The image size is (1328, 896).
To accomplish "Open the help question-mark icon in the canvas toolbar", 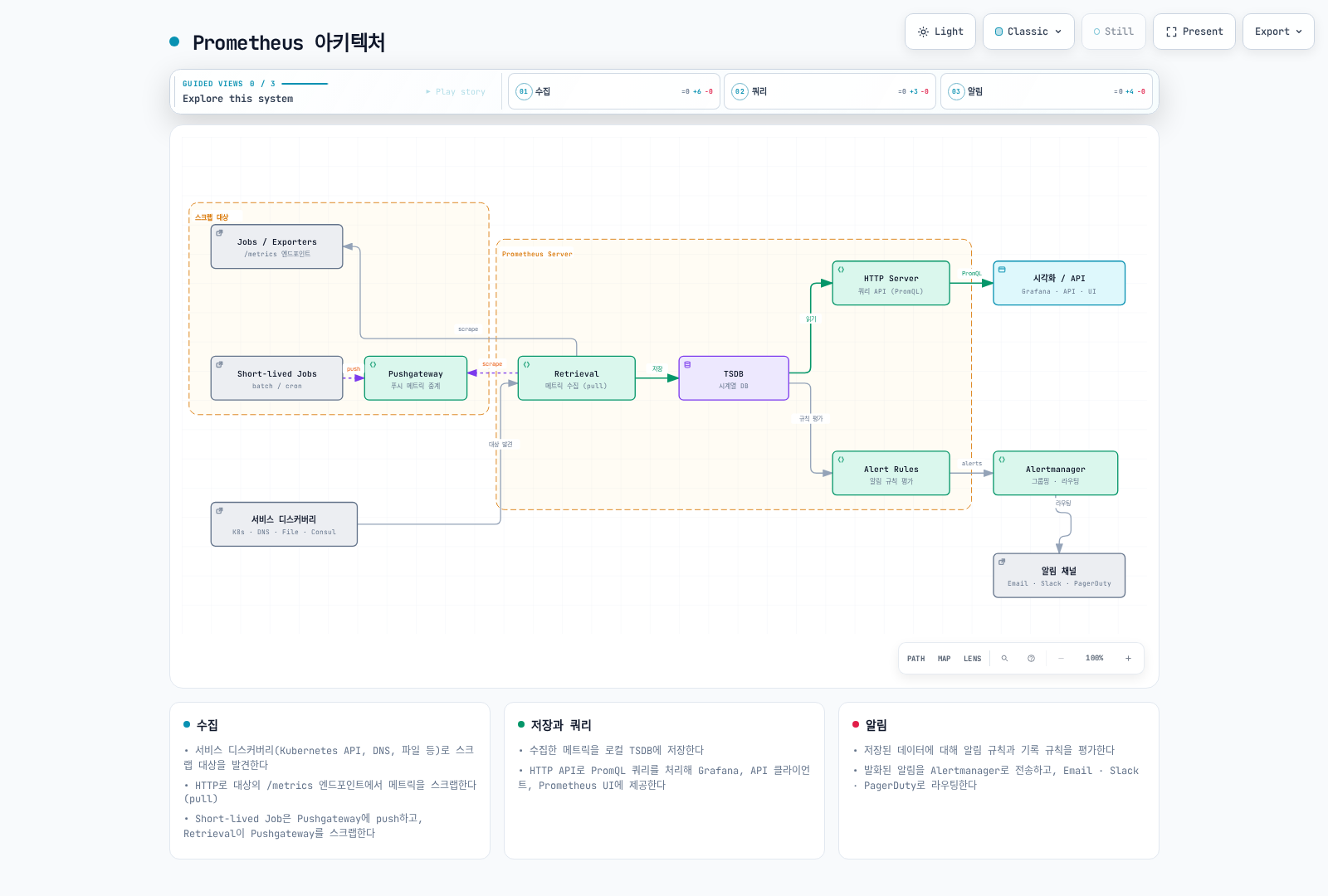I will pos(1031,658).
